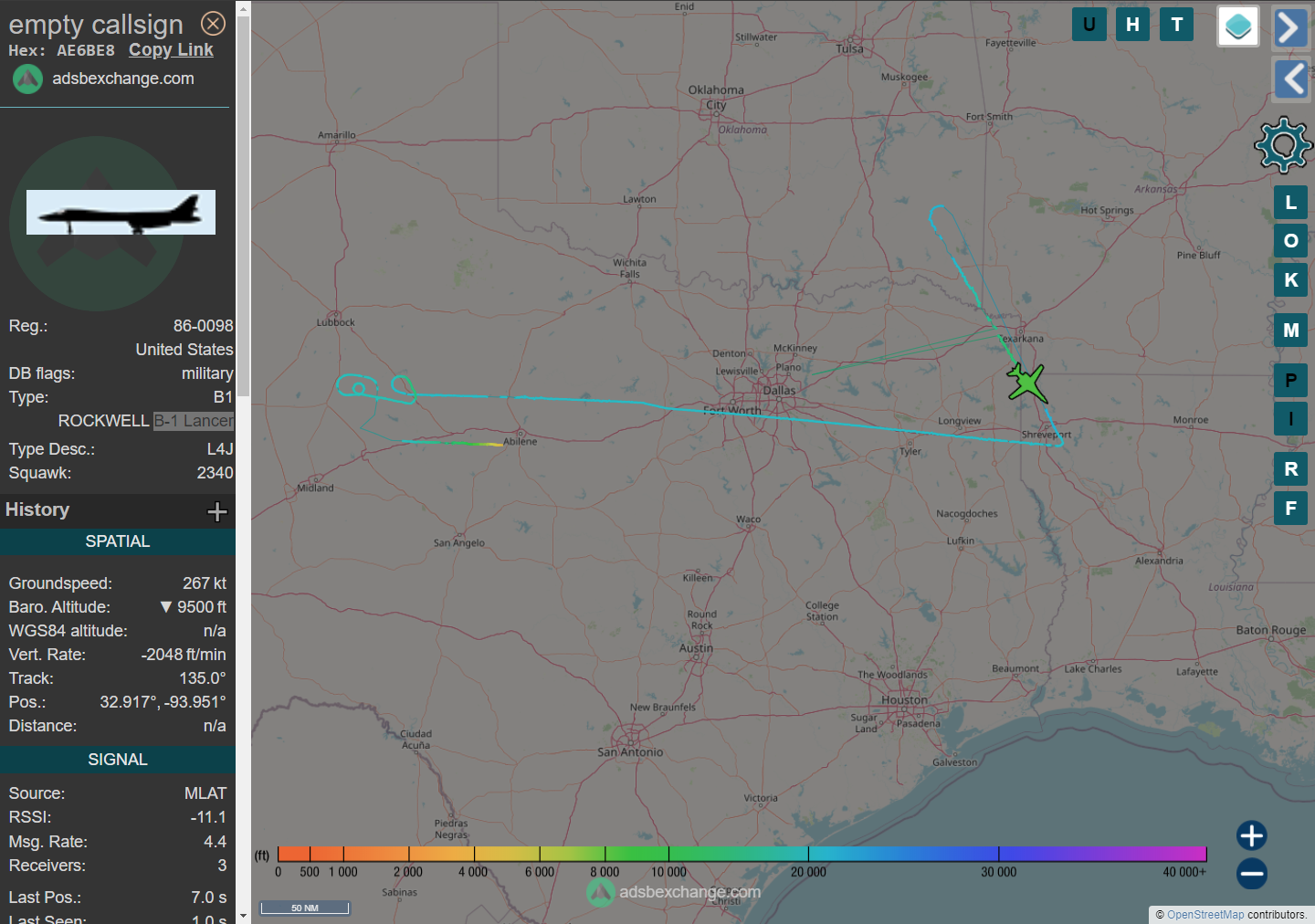Image resolution: width=1315 pixels, height=924 pixels.
Task: Click the DB flags value military
Action: (207, 373)
